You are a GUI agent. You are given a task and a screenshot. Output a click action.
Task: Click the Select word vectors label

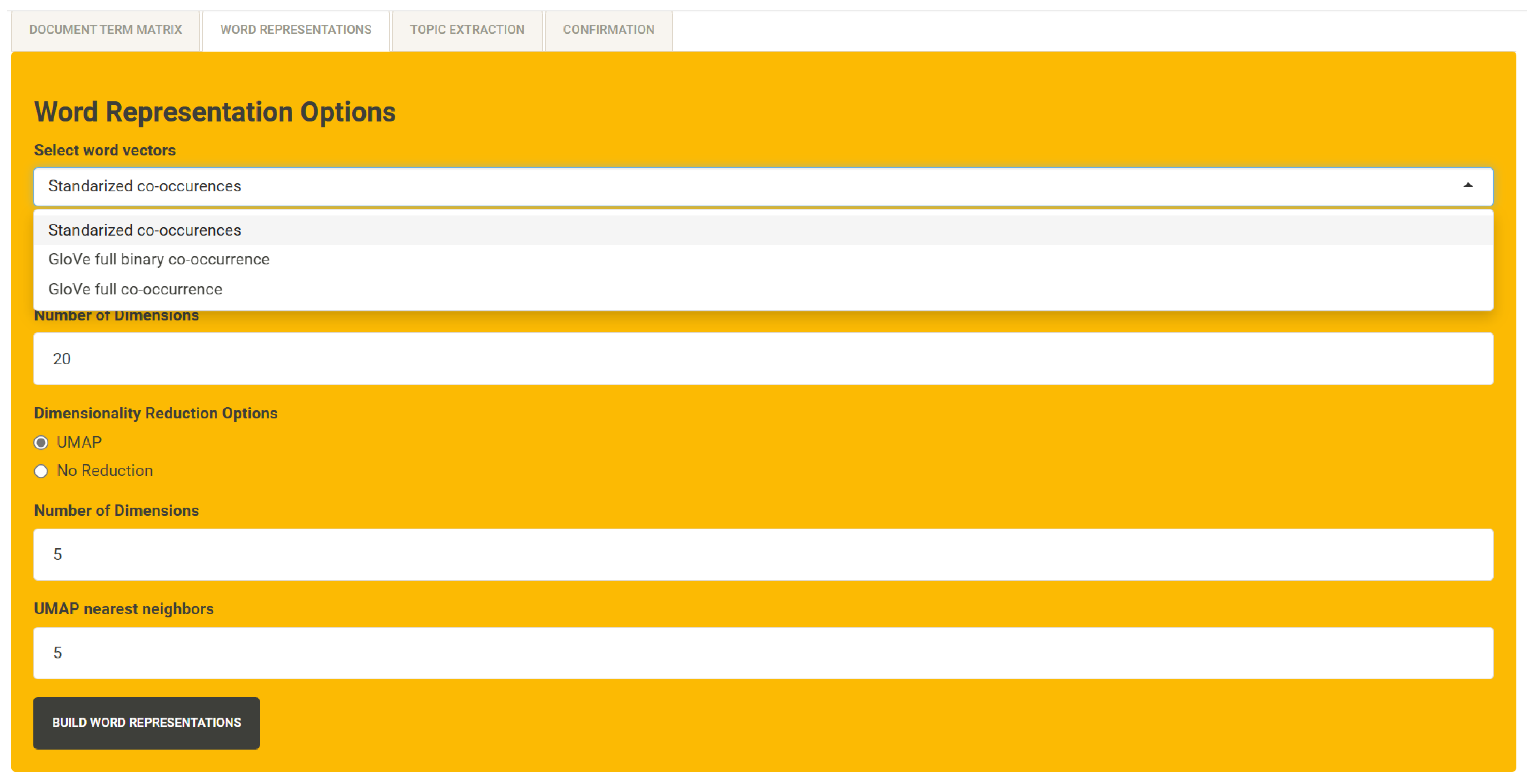coord(105,150)
